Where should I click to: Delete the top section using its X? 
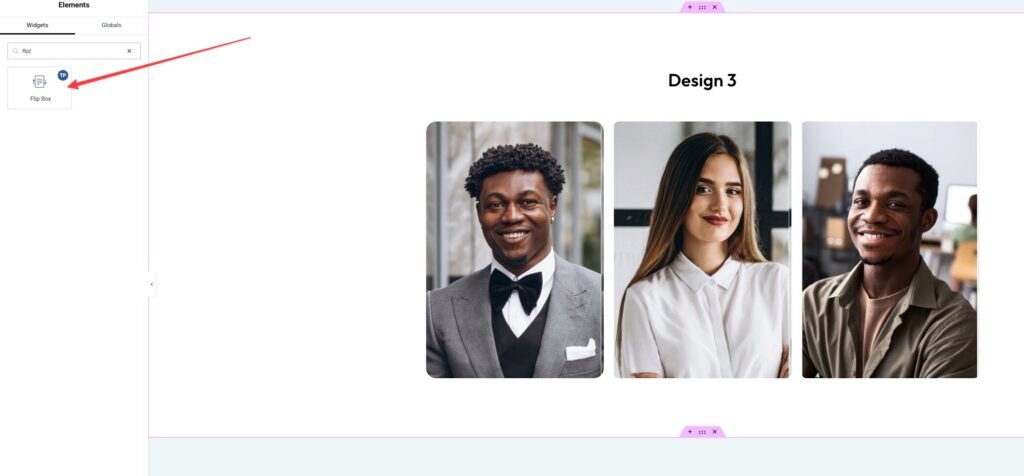(715, 7)
